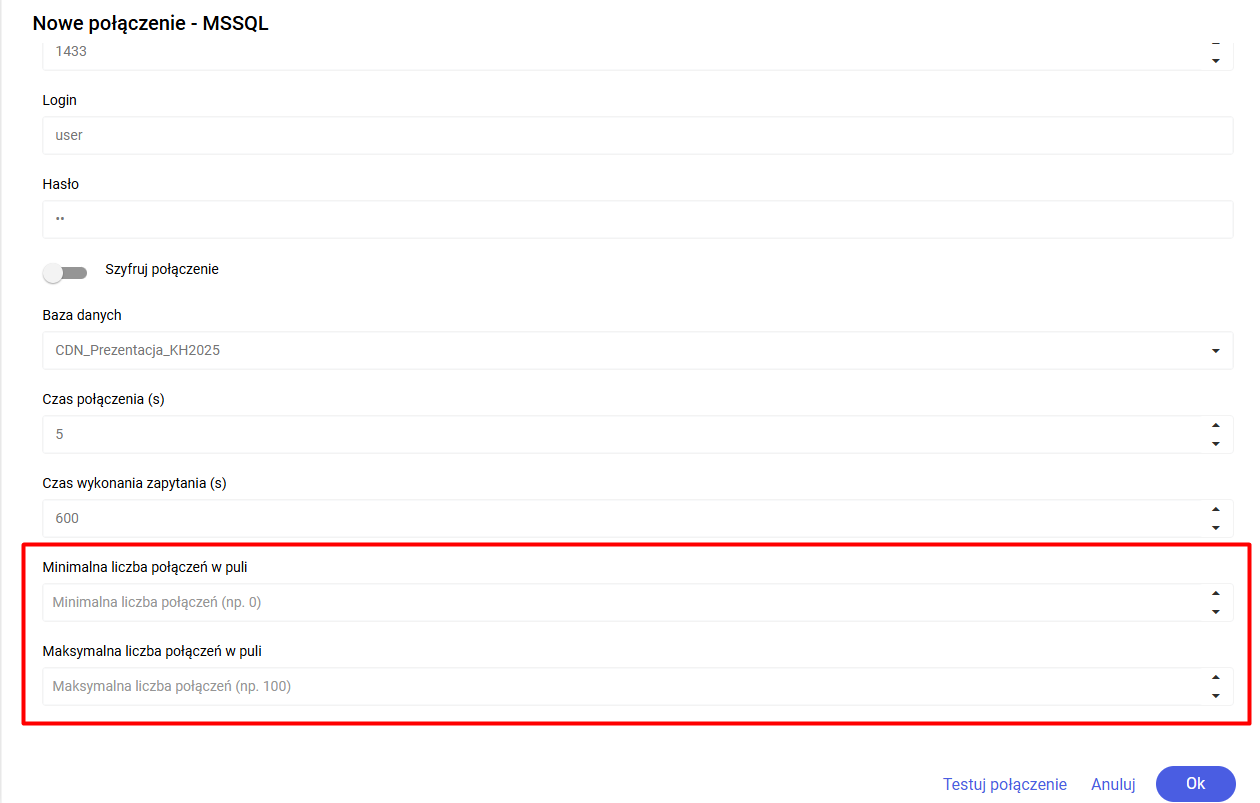The height and width of the screenshot is (803, 1260).
Task: Click the Minimalna liczba połączeń w puli label
Action: click(145, 567)
